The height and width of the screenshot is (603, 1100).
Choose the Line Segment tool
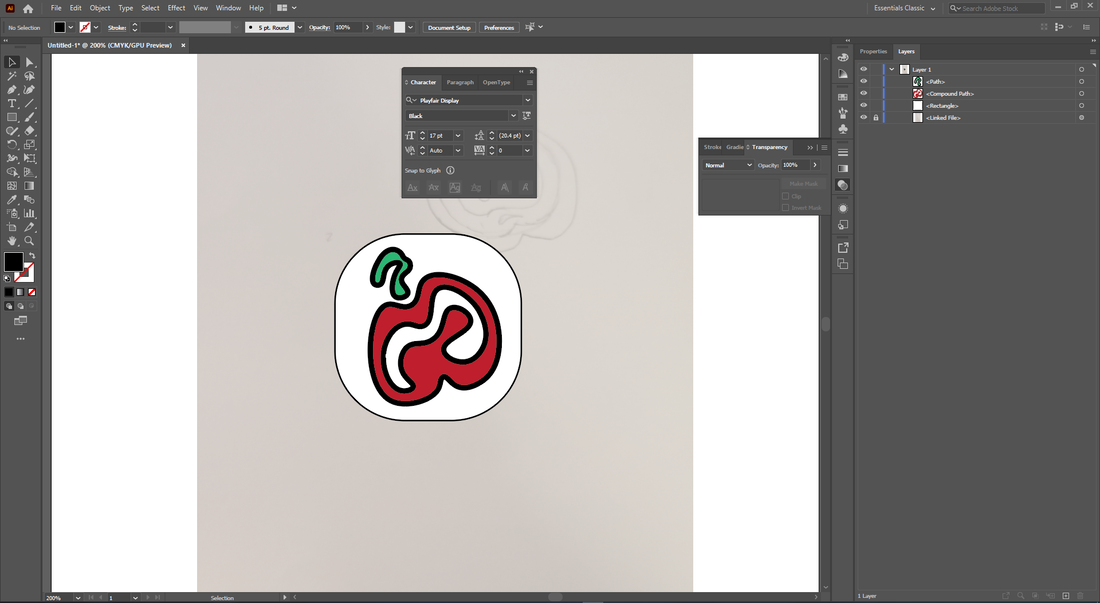[x=29, y=104]
